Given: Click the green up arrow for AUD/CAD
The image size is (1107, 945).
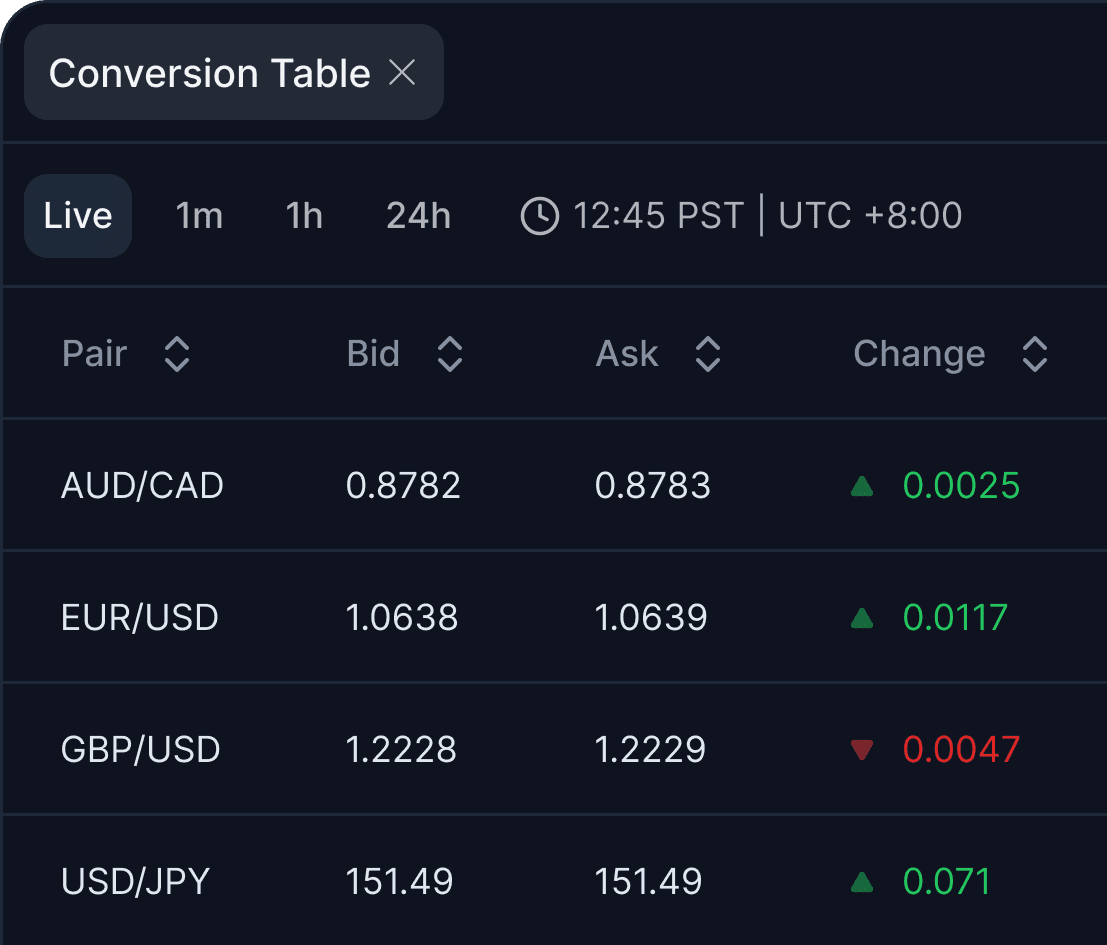Looking at the screenshot, I should pyautogui.click(x=861, y=485).
